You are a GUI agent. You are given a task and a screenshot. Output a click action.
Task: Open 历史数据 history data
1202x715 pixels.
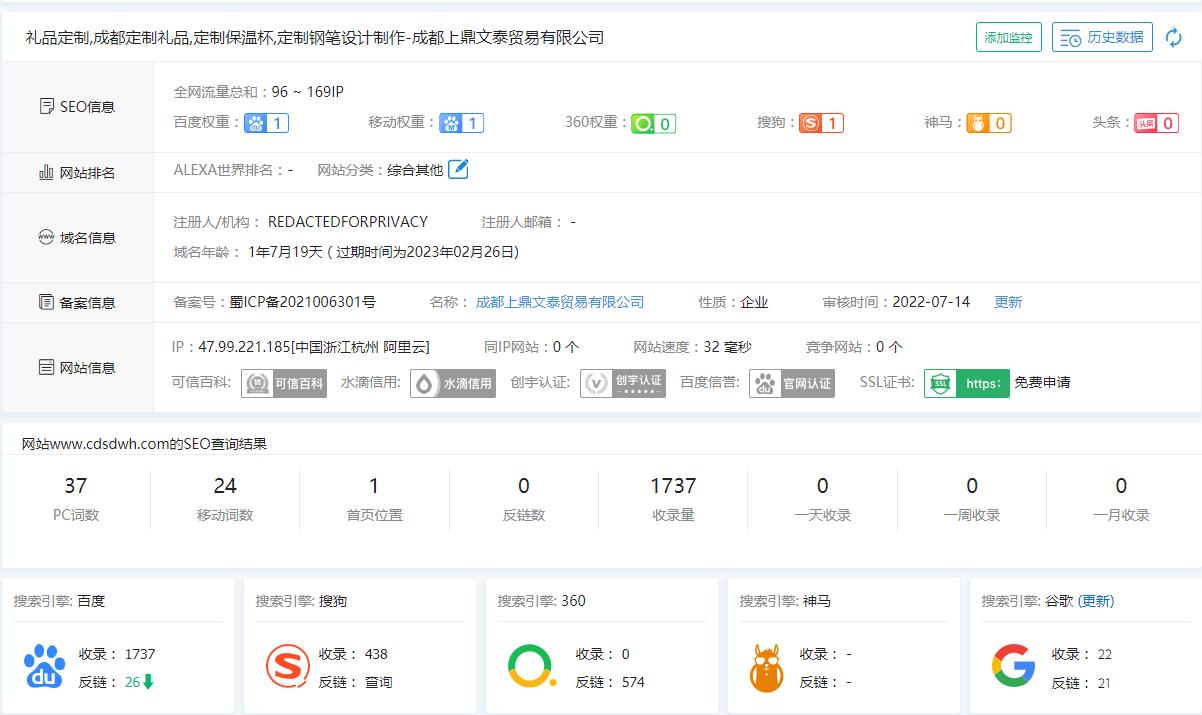pos(1102,38)
